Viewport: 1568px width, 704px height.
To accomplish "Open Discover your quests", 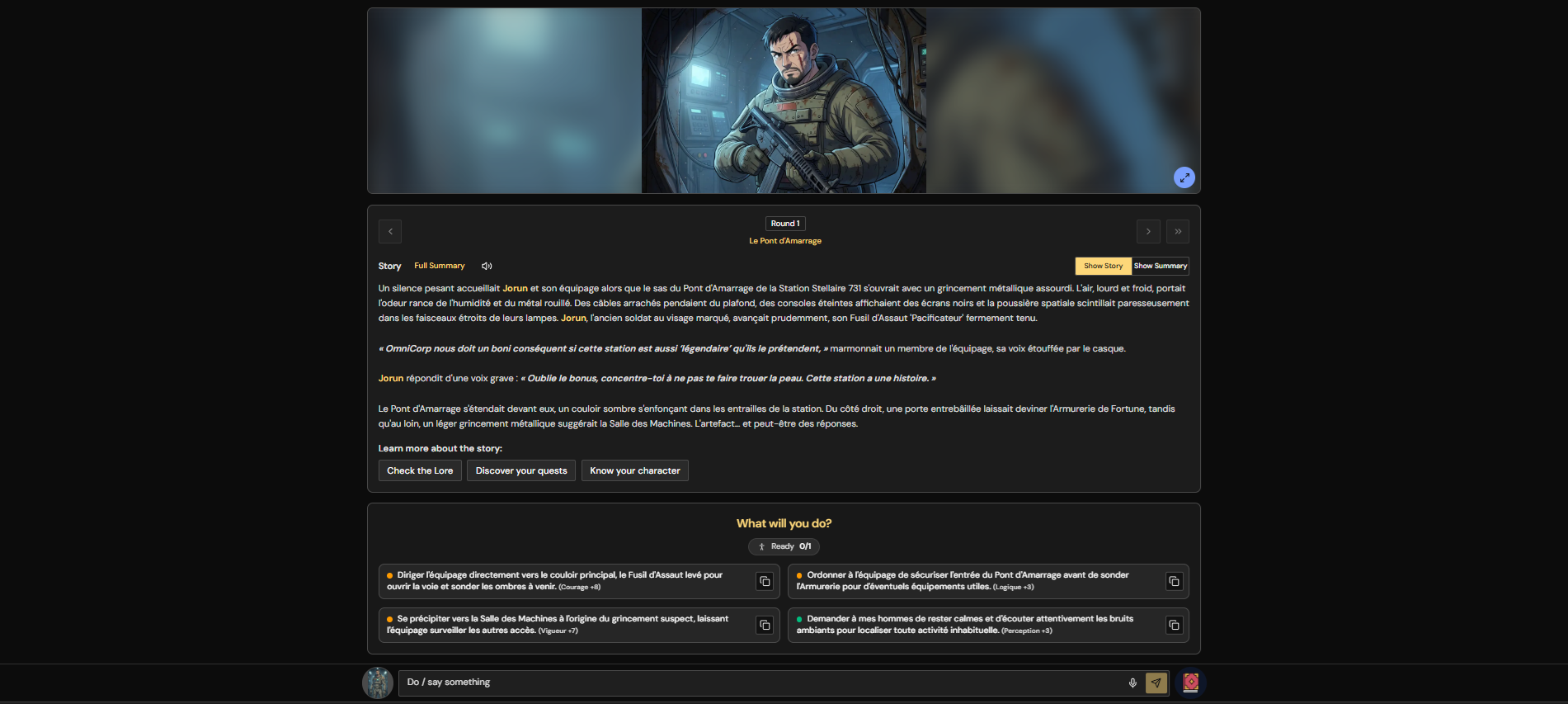I will tap(521, 470).
